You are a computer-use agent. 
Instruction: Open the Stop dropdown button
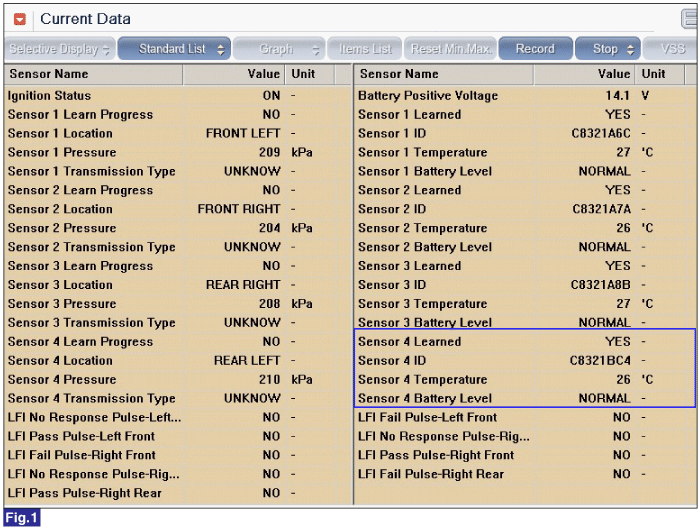[x=608, y=49]
